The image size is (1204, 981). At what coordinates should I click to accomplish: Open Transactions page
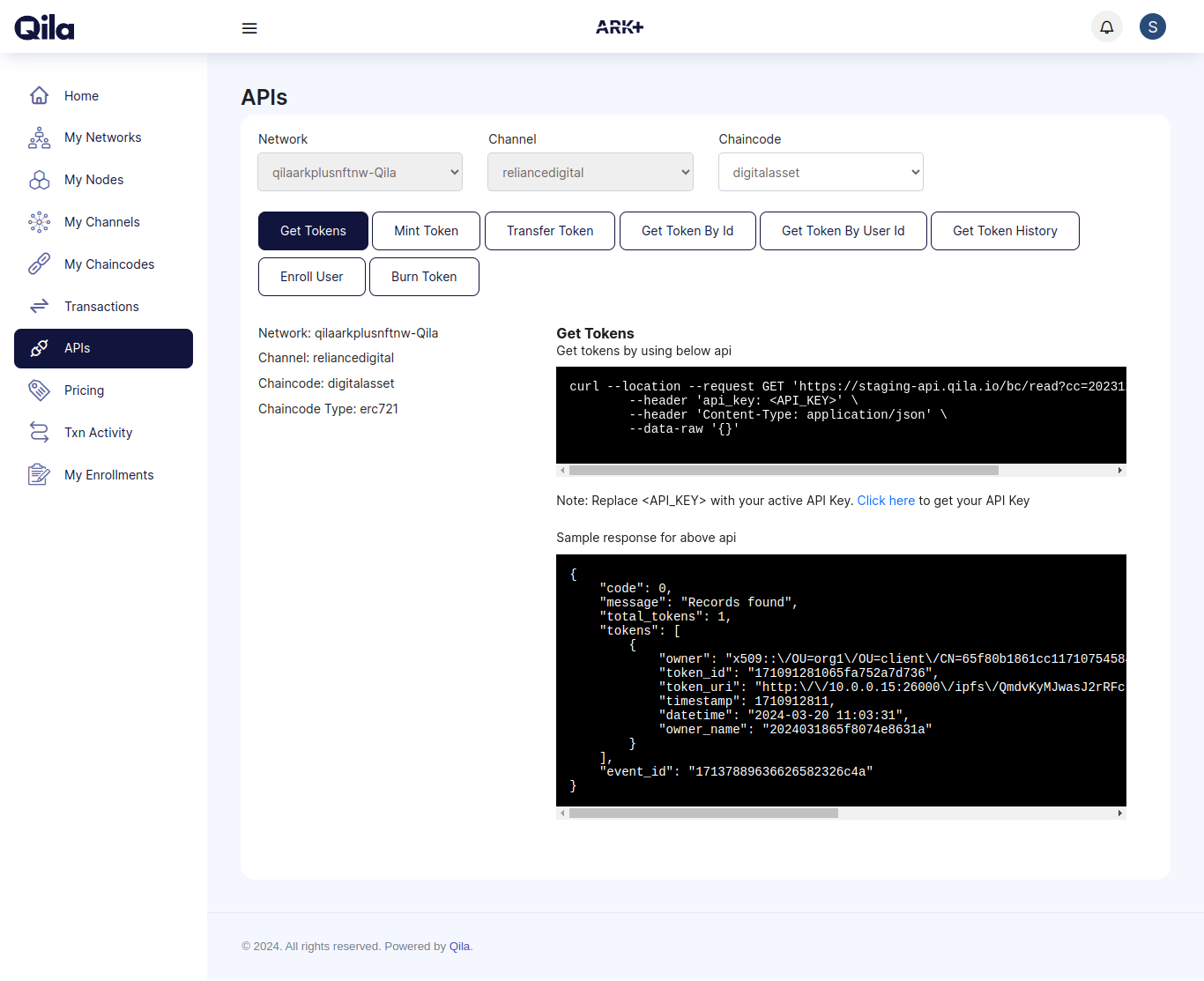[x=103, y=306]
